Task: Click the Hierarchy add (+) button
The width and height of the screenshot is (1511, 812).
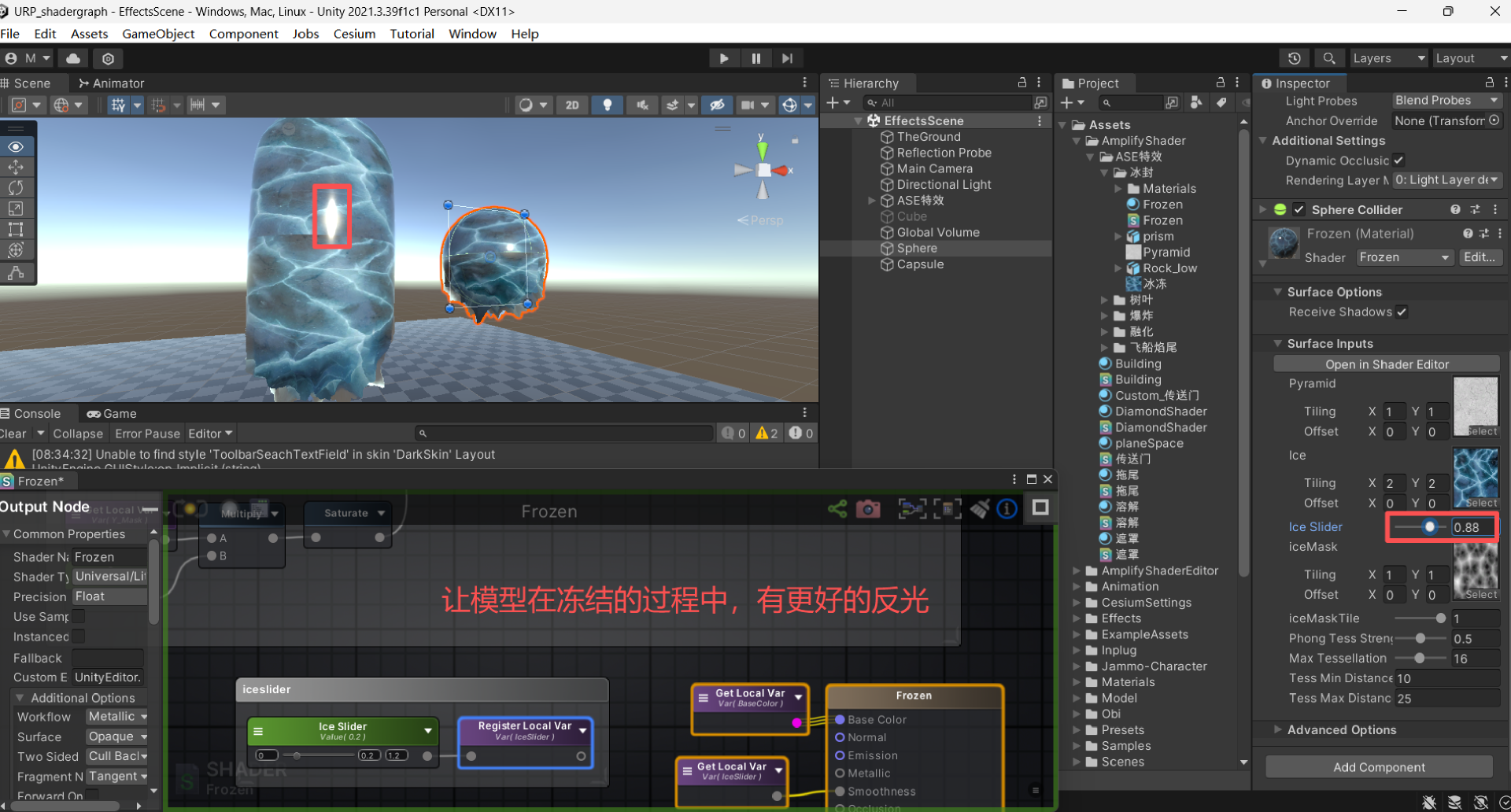Action: point(833,103)
